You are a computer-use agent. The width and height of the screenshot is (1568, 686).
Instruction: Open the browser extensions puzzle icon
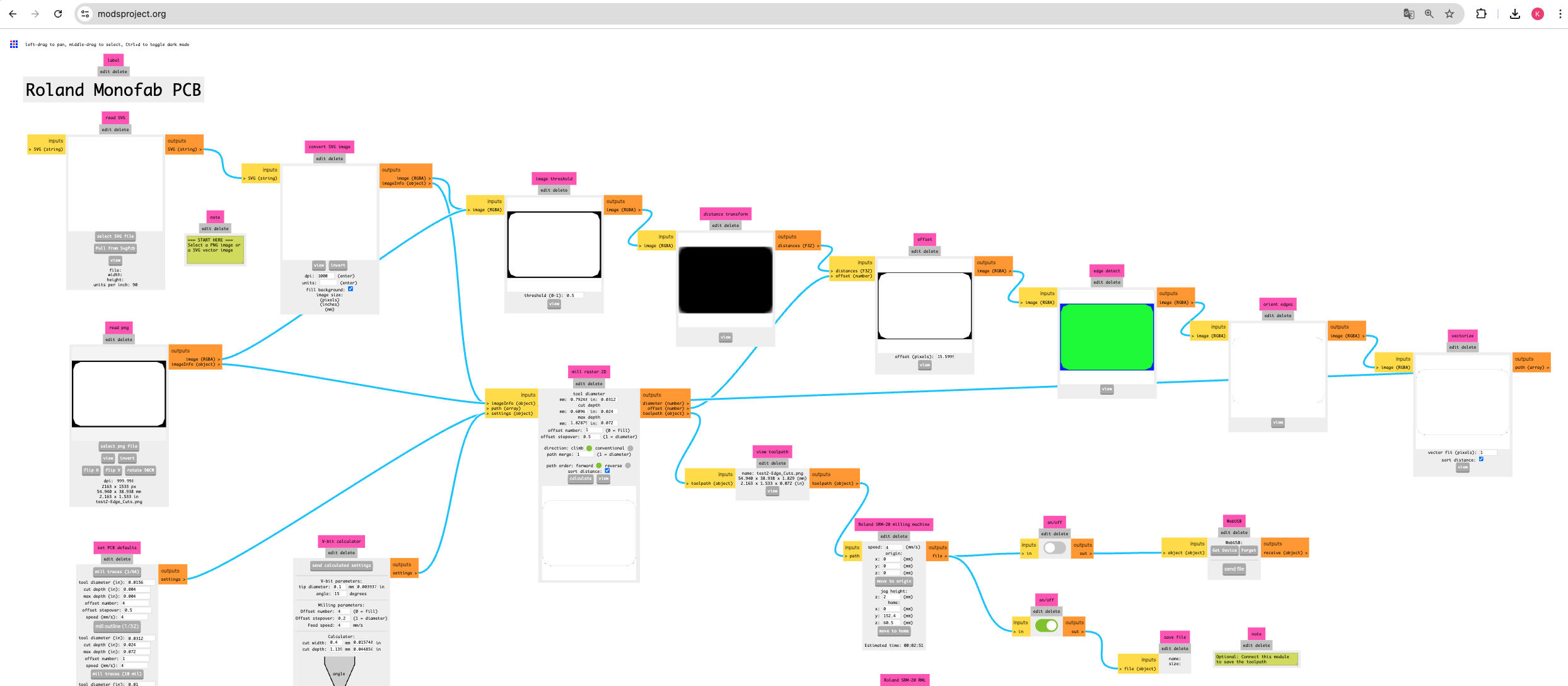[x=1481, y=14]
